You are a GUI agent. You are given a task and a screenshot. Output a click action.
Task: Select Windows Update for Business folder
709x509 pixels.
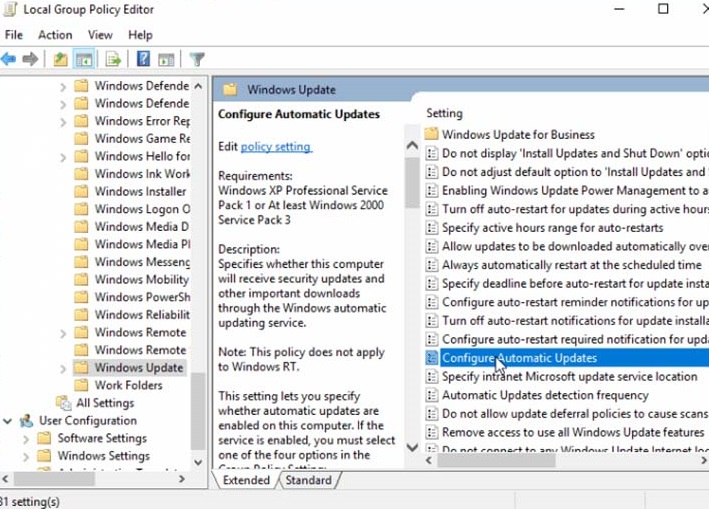coord(518,134)
